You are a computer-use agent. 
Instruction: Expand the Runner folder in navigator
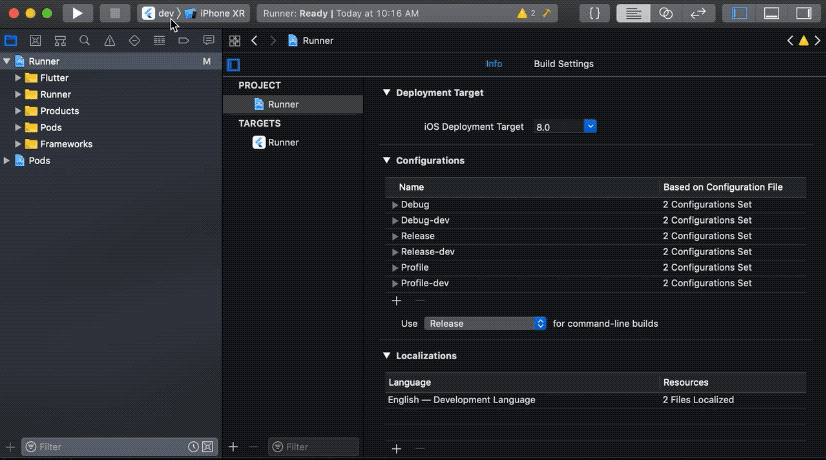pyautogui.click(x=18, y=94)
